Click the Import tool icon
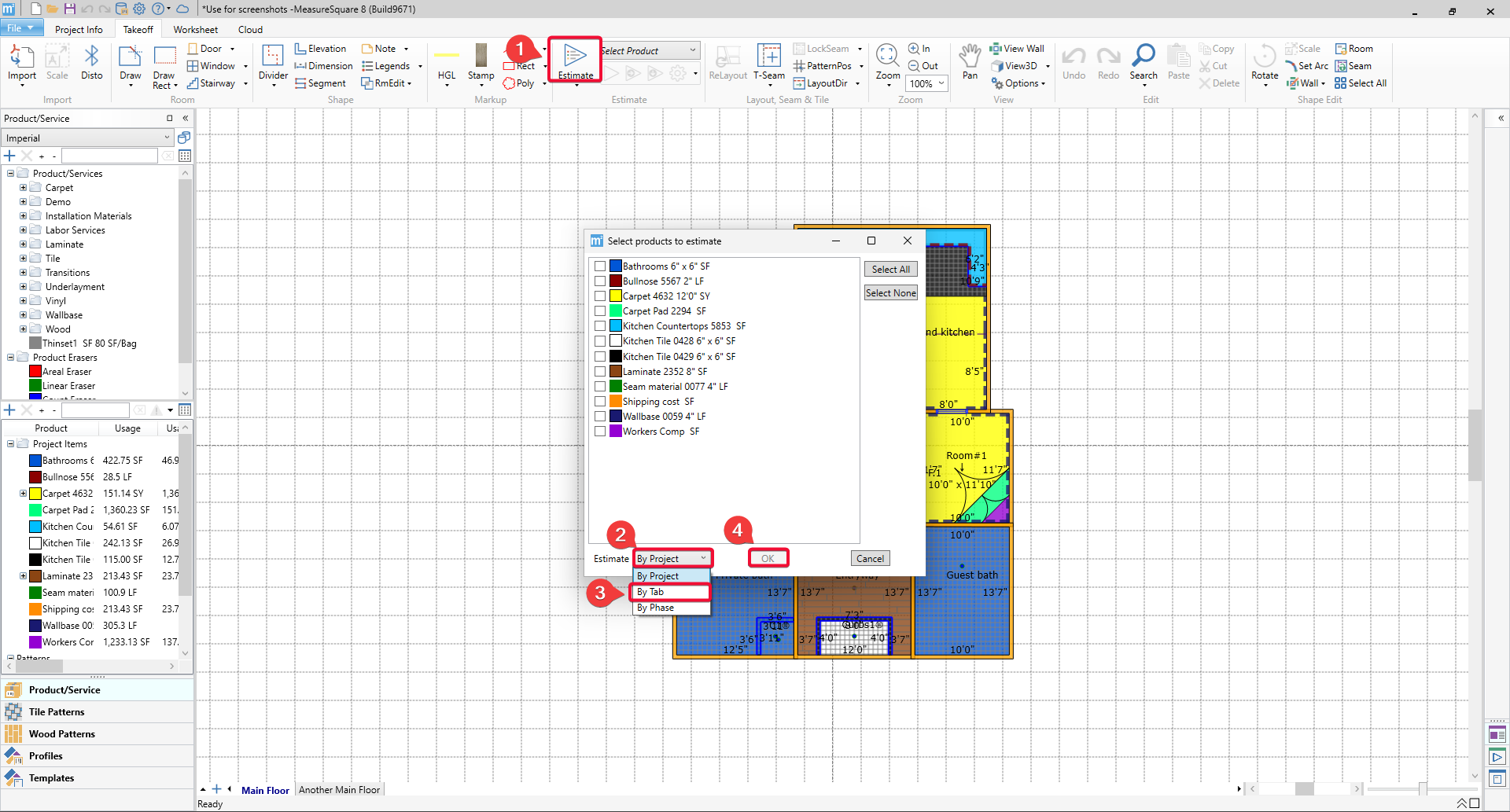The height and width of the screenshot is (812, 1510). pyautogui.click(x=22, y=63)
